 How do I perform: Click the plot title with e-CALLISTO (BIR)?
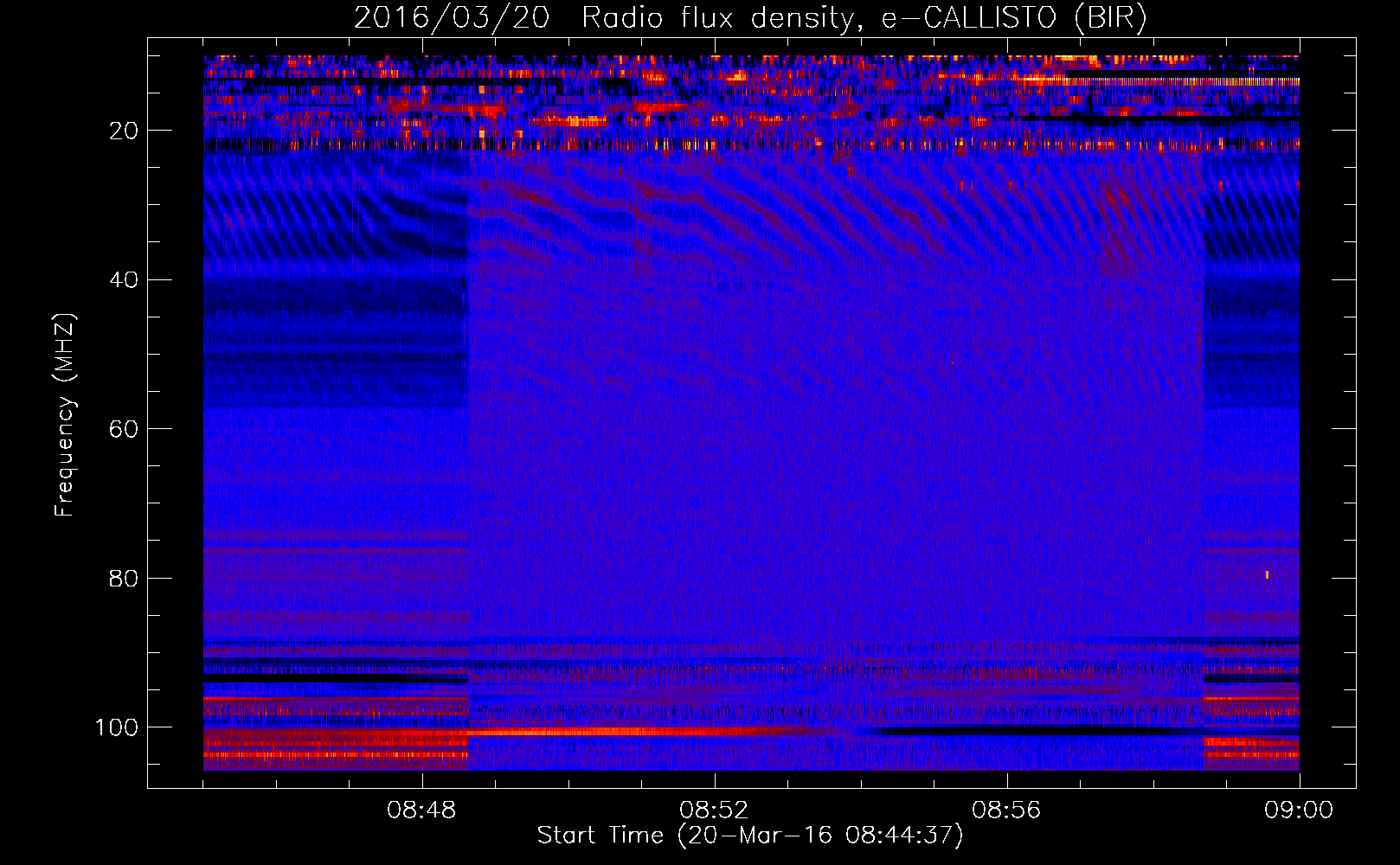pos(750,17)
